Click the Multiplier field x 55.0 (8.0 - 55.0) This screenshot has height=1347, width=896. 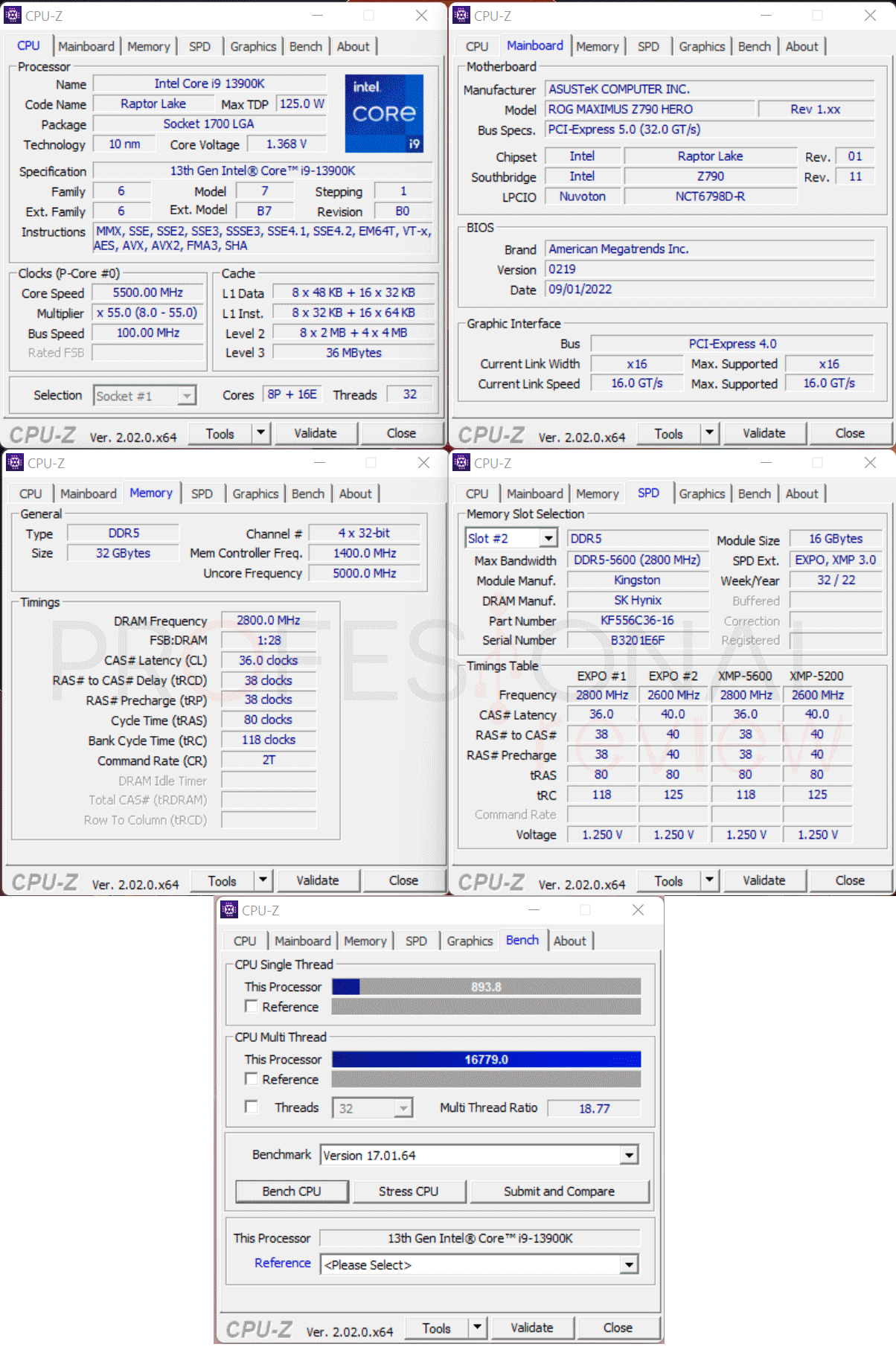click(147, 313)
